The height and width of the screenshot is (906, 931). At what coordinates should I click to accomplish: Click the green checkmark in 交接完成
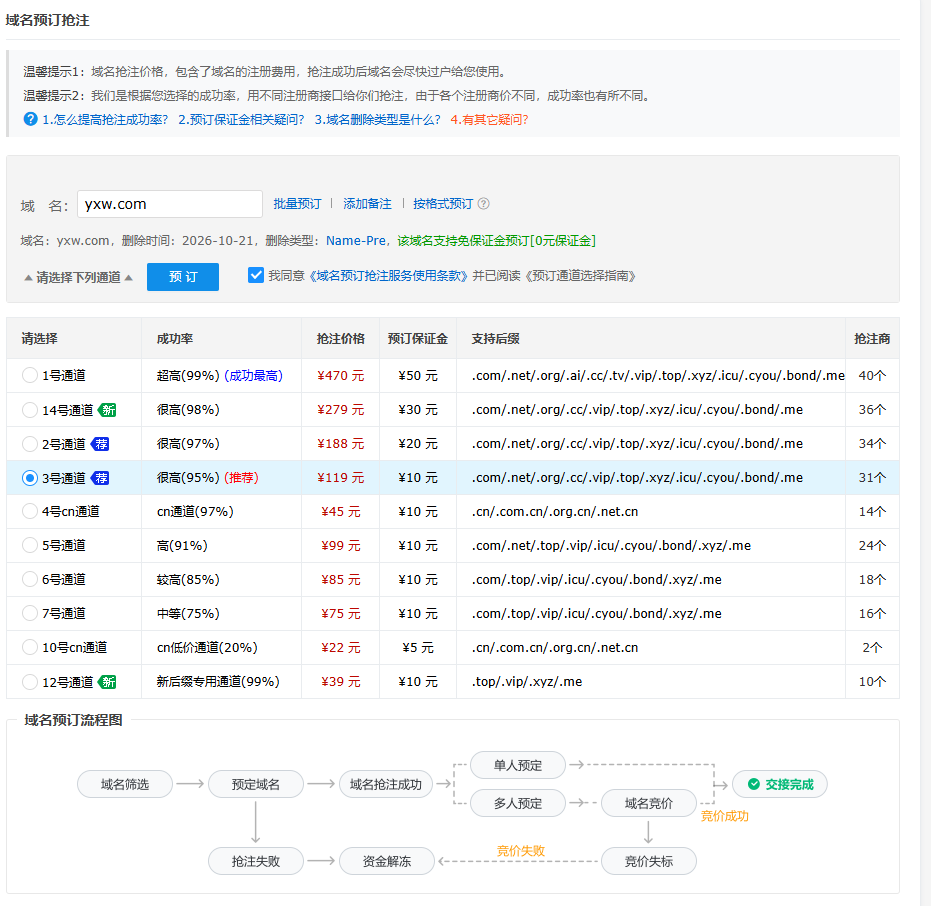coord(753,784)
